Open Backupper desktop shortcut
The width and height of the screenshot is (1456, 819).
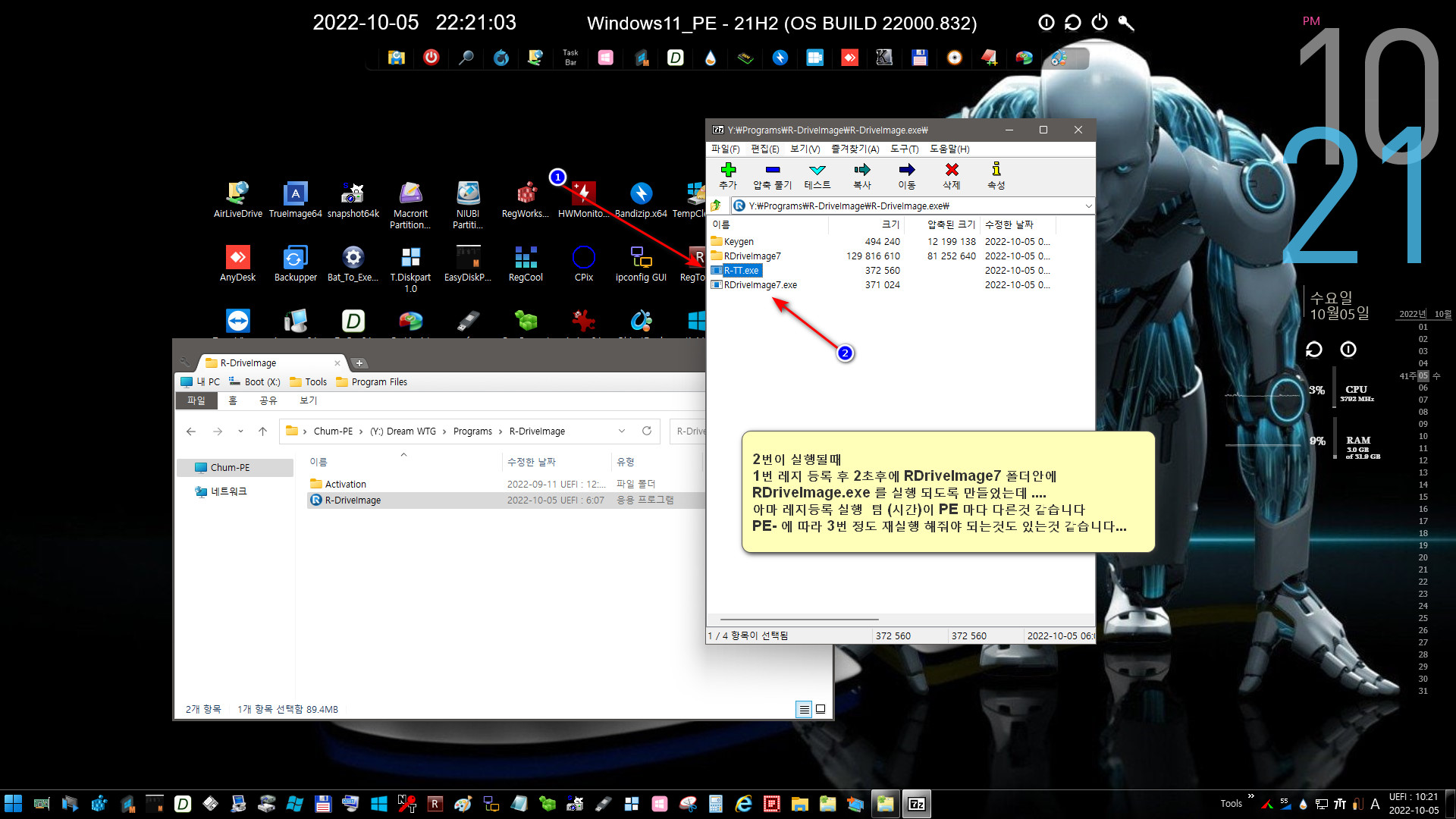(295, 264)
